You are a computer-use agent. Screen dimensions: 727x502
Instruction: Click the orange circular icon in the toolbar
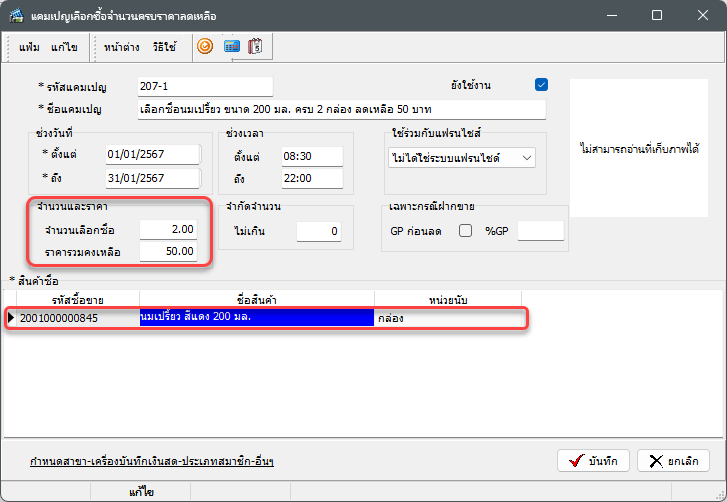pyautogui.click(x=205, y=46)
